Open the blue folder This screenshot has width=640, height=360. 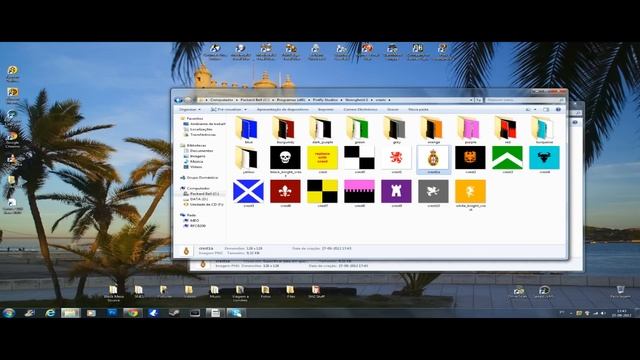point(248,129)
